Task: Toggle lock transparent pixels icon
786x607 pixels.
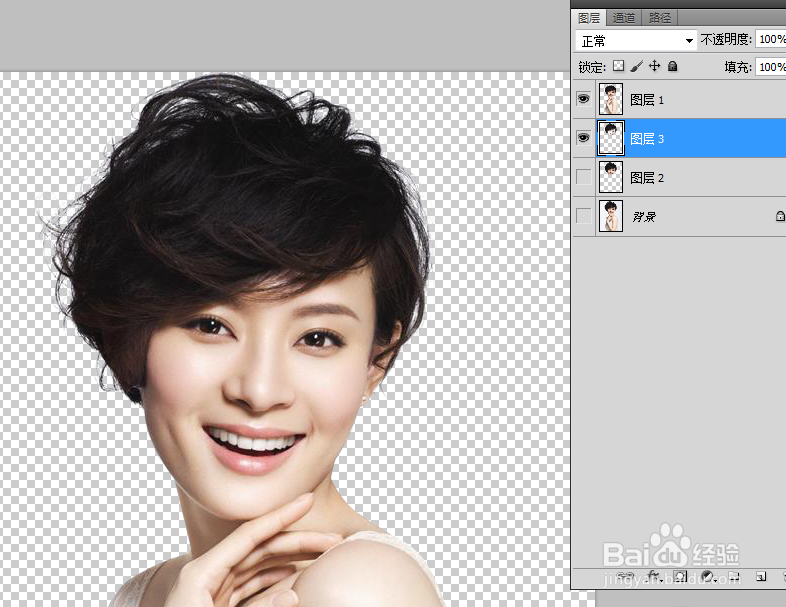Action: [619, 66]
